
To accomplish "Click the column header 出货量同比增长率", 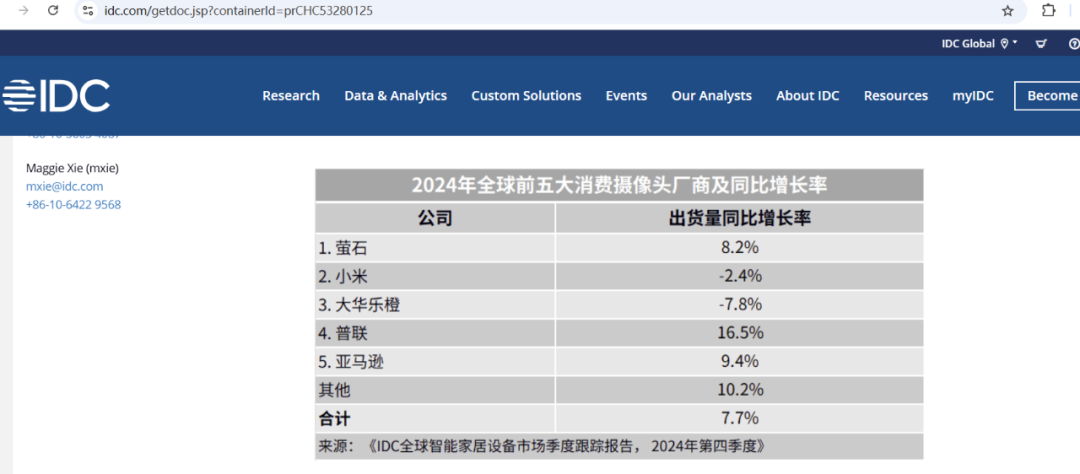I will tap(740, 218).
